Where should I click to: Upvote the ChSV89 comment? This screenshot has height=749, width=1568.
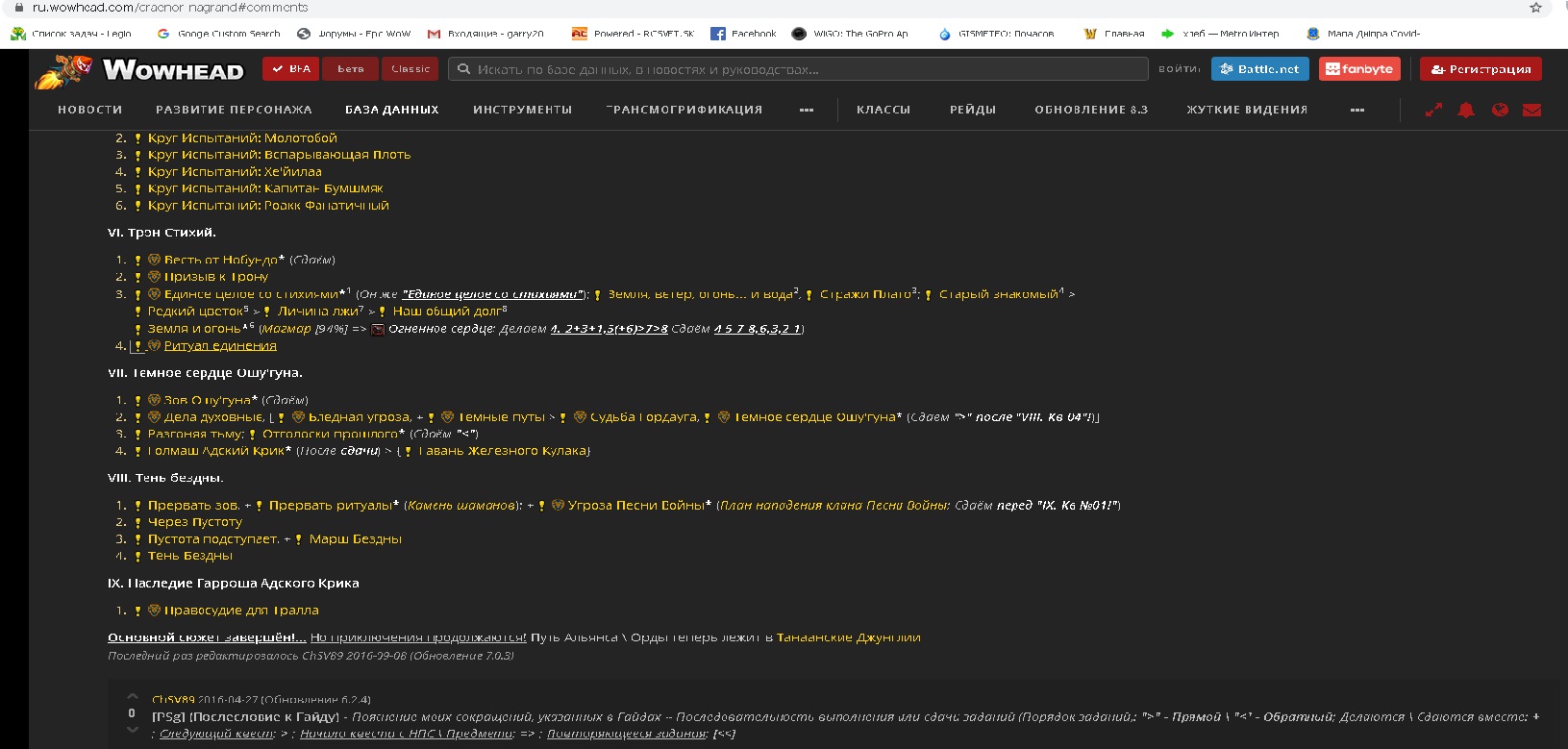[x=132, y=696]
